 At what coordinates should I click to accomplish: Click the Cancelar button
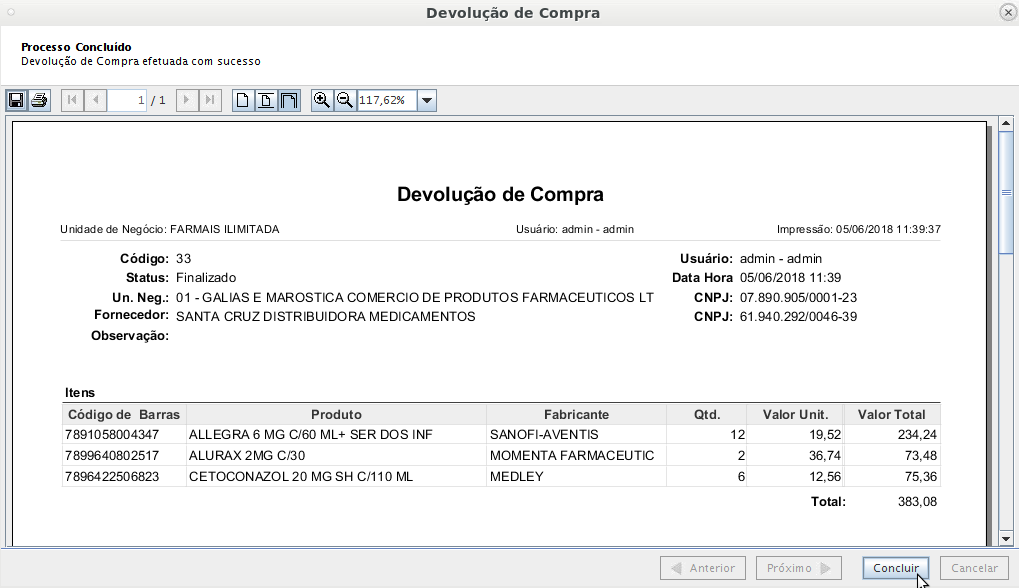(x=974, y=568)
